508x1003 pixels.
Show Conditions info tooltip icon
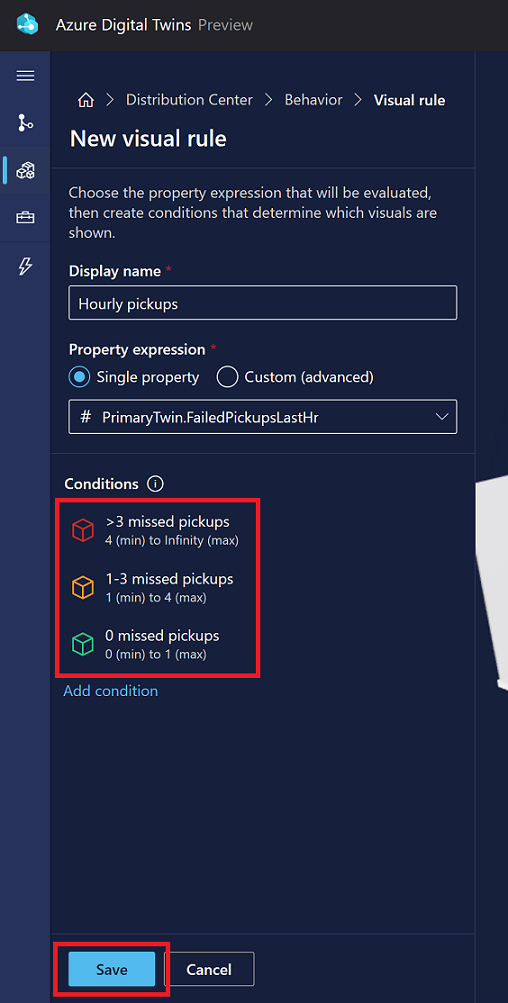coord(155,484)
